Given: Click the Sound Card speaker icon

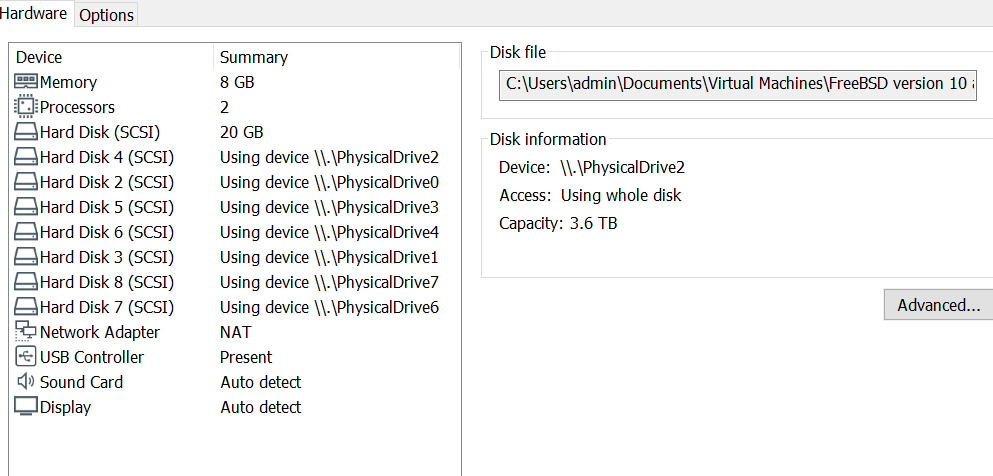Looking at the screenshot, I should [x=26, y=382].
